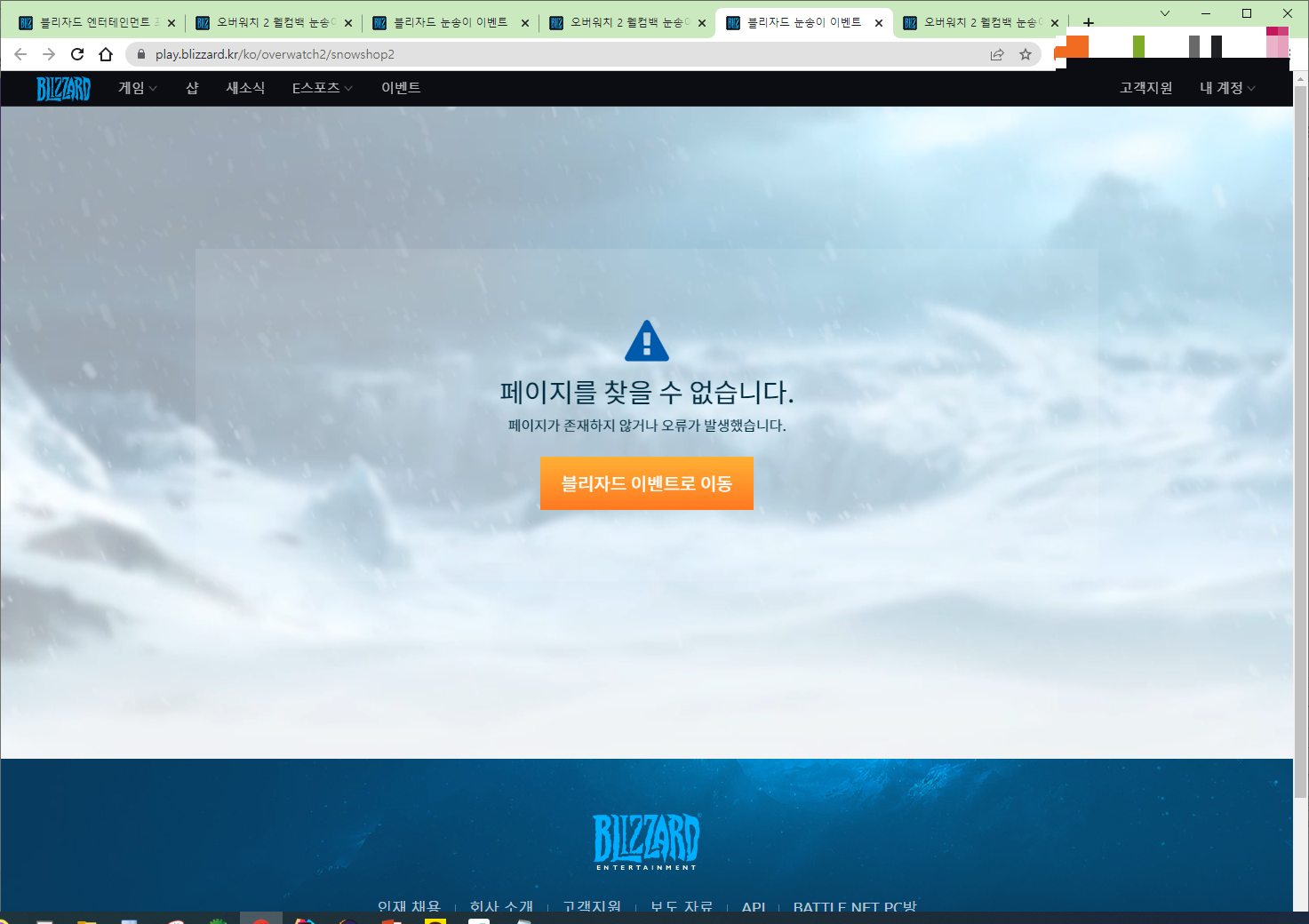
Task: Minimize the browser window
Action: click(x=1206, y=13)
